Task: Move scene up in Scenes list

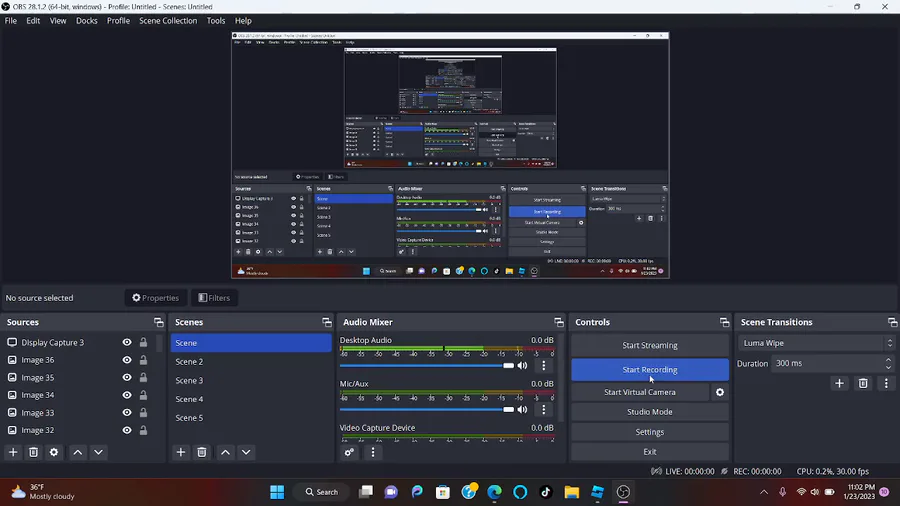Action: click(226, 452)
